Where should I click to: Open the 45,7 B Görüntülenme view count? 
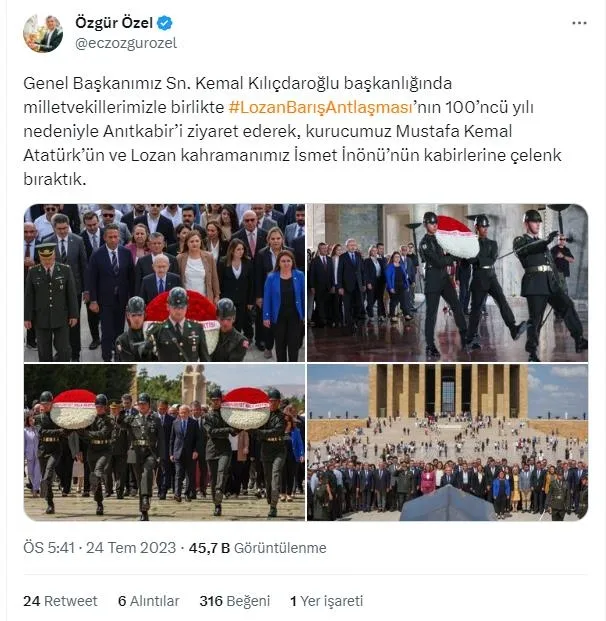pyautogui.click(x=257, y=548)
